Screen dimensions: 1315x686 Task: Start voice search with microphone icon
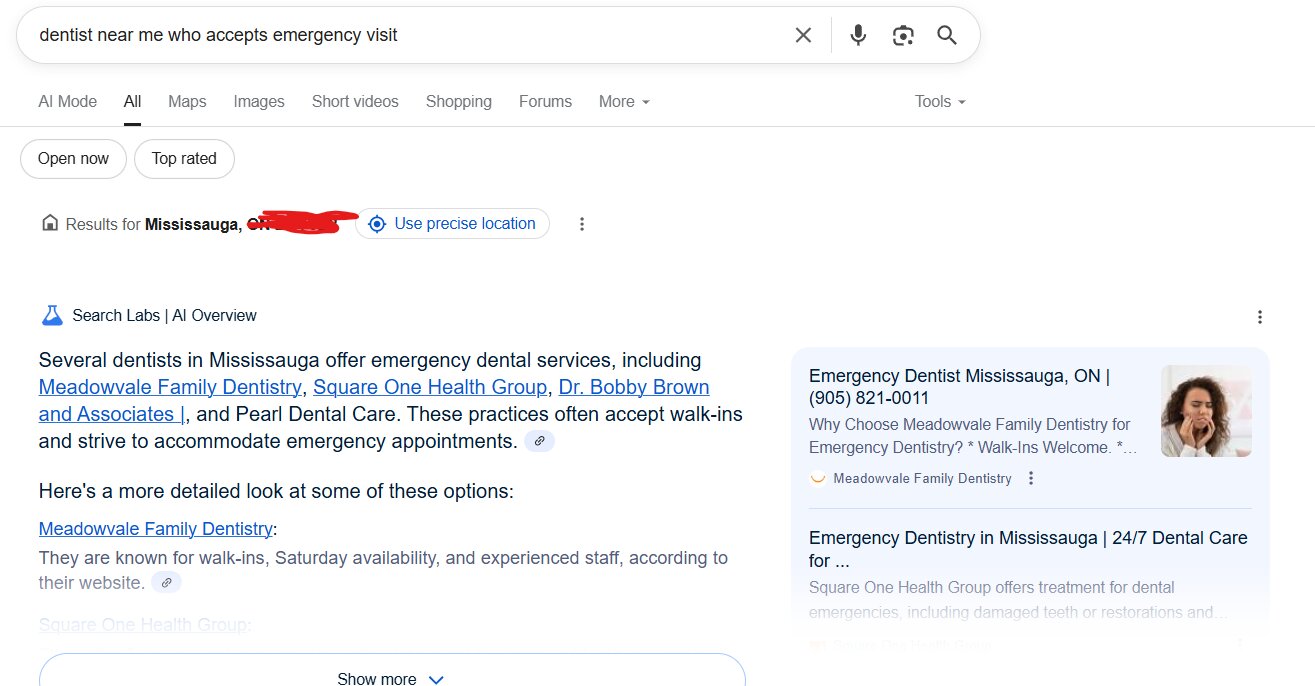pyautogui.click(x=858, y=36)
